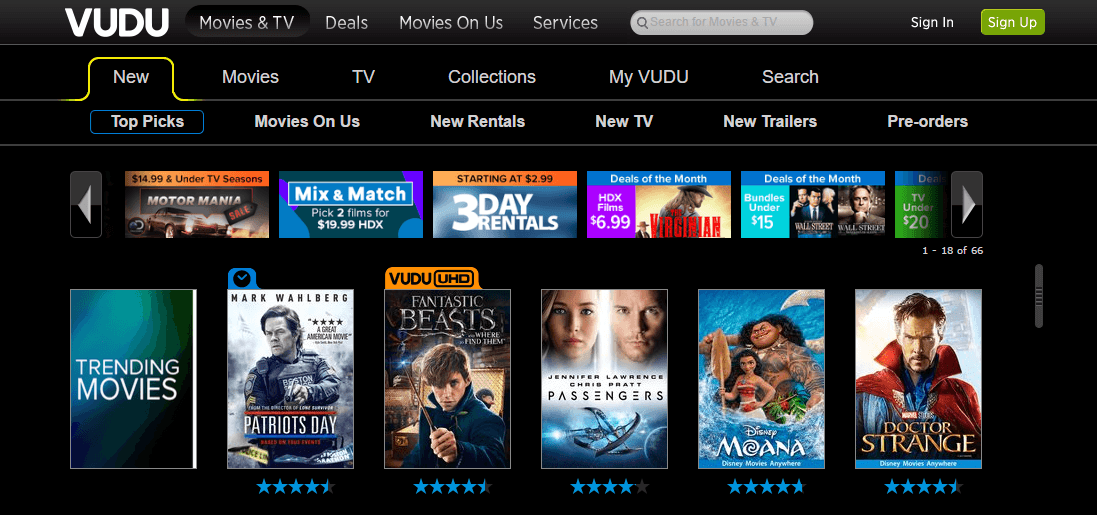Click the VUDU UHD badge above Fantastic Beasts

click(x=431, y=278)
